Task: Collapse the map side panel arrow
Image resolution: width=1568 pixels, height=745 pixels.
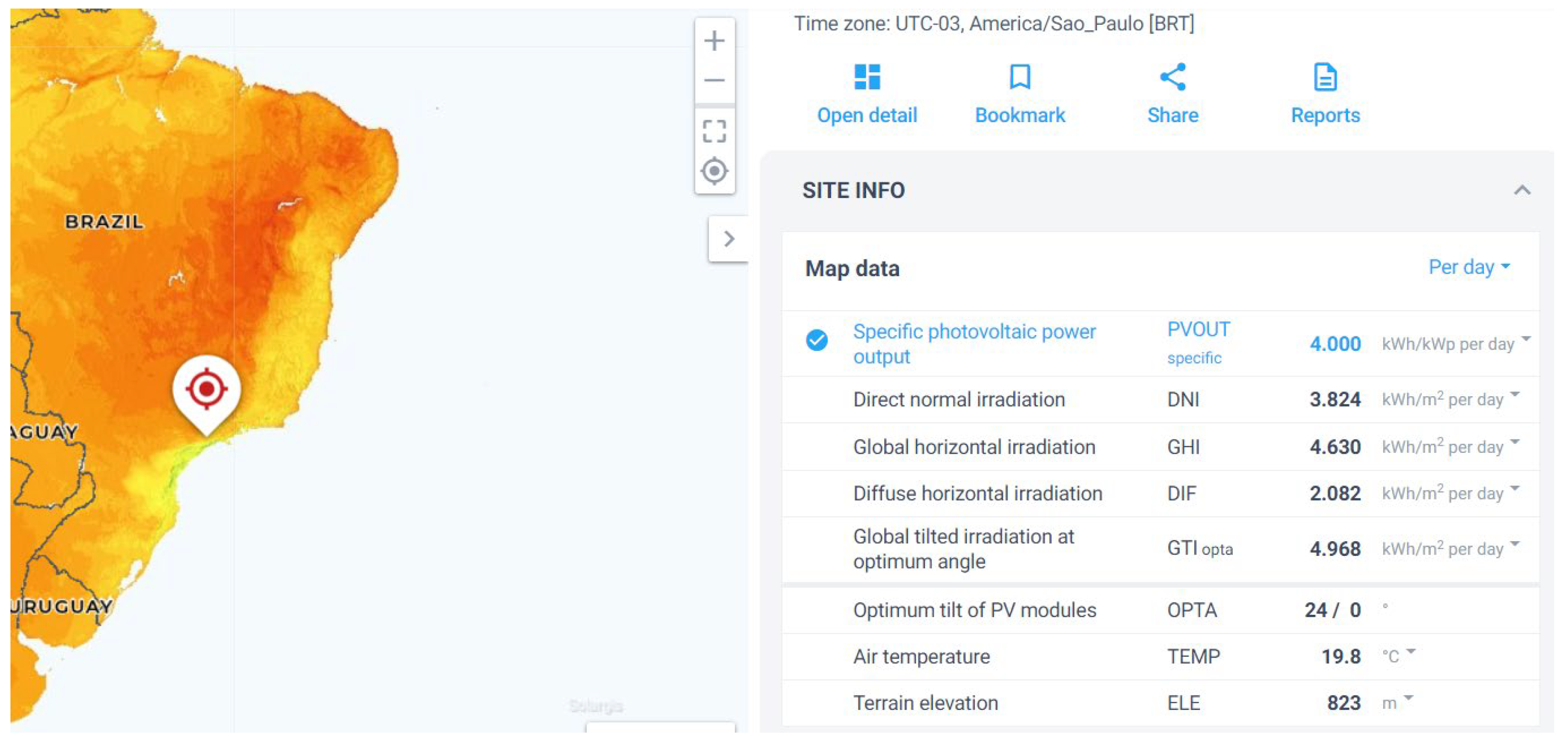Action: click(x=728, y=239)
